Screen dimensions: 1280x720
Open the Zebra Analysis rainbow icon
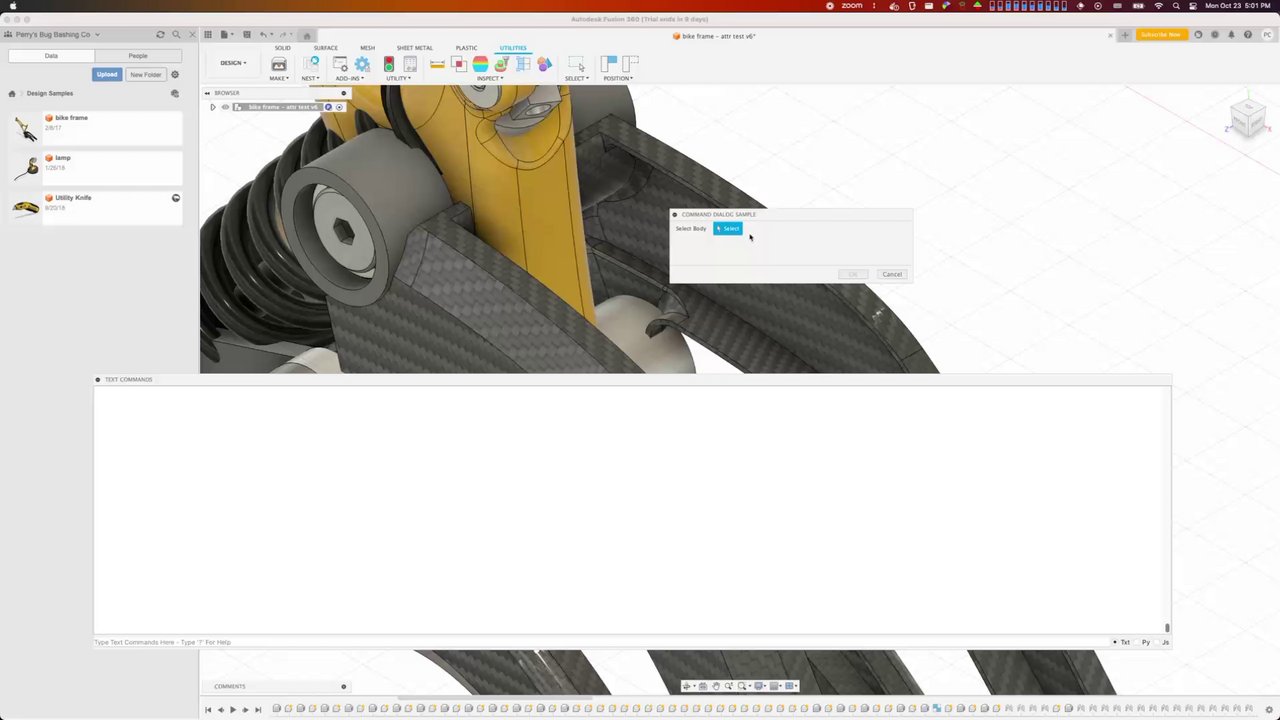[480, 64]
